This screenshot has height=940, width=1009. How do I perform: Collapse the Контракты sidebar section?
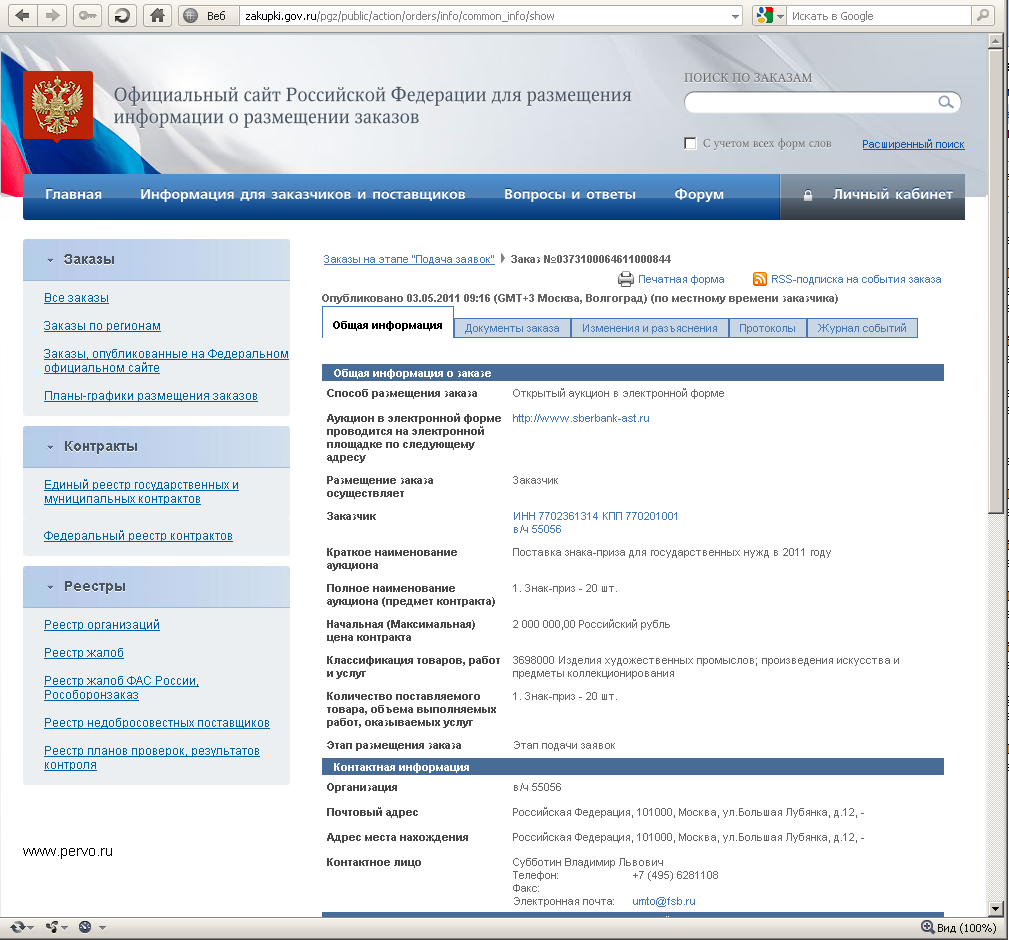(50, 447)
